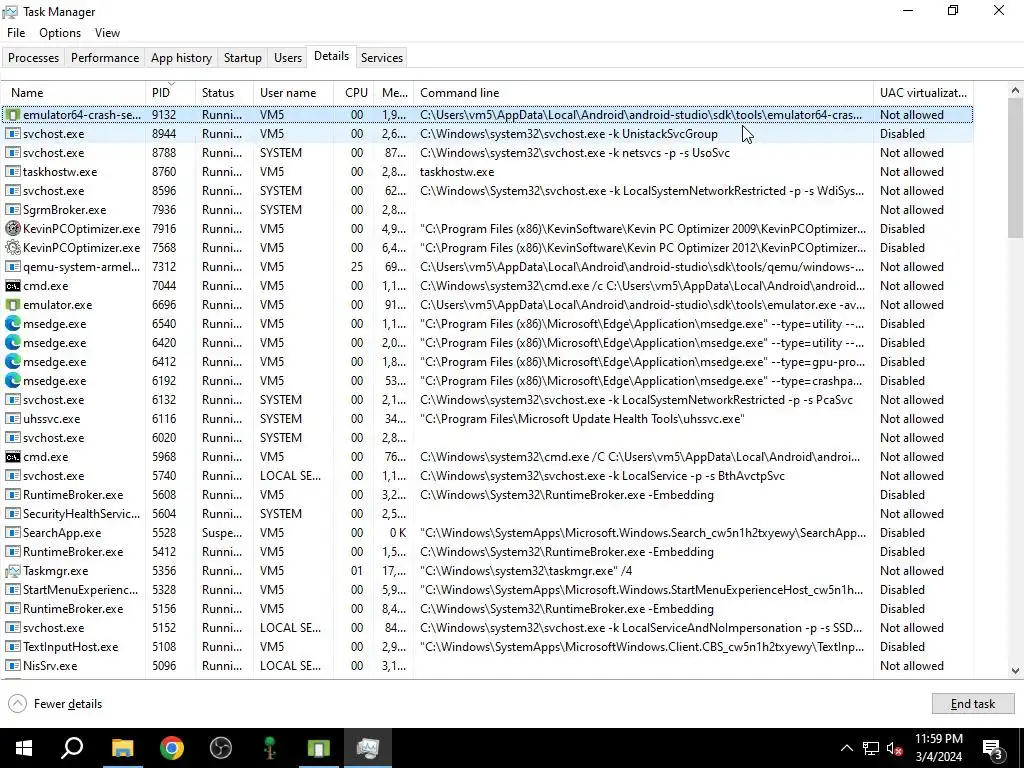Click the emulator.exe process icon

12,305
